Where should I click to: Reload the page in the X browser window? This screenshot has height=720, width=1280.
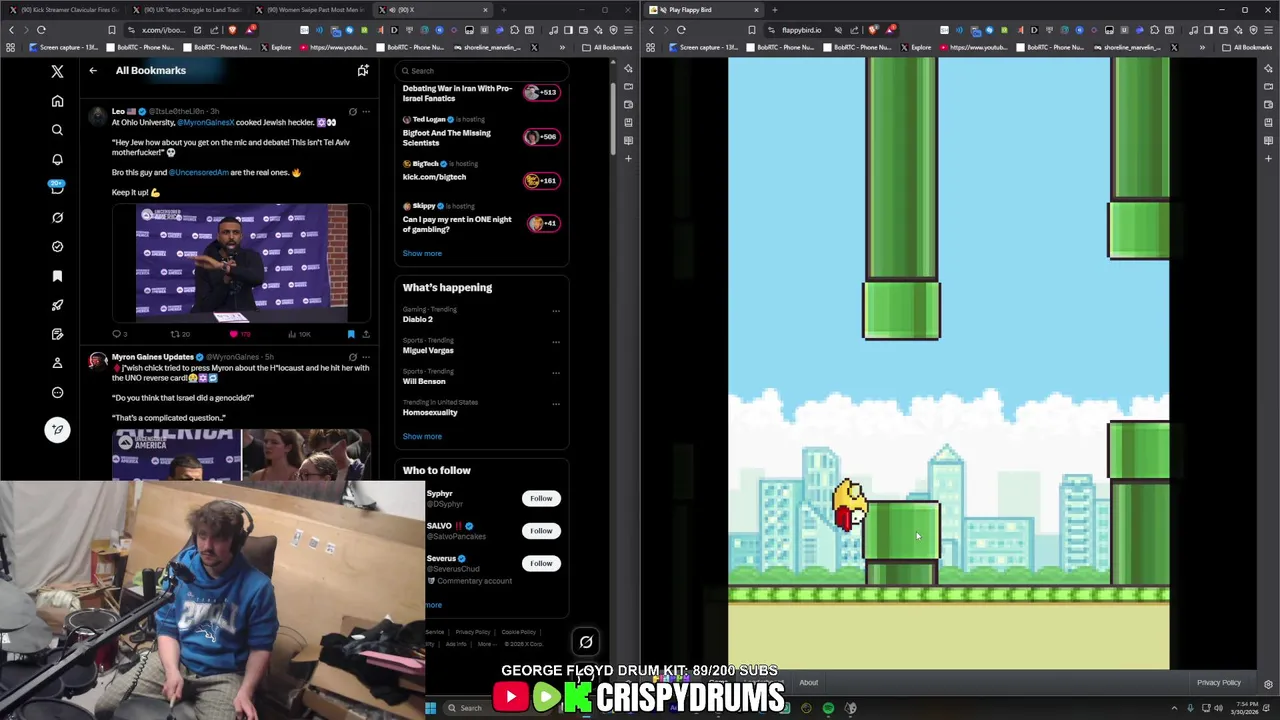(x=41, y=30)
